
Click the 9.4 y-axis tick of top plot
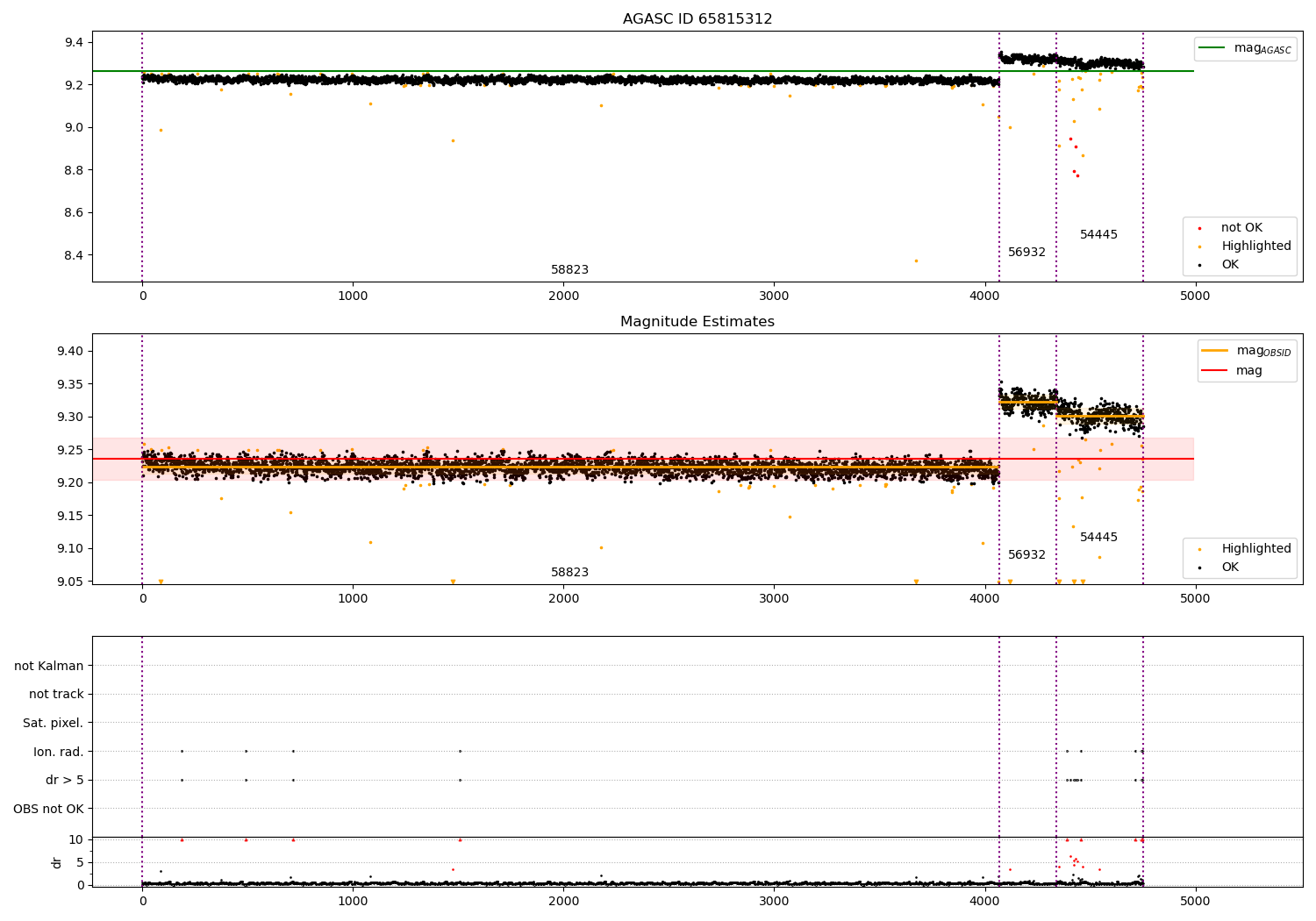(x=74, y=43)
